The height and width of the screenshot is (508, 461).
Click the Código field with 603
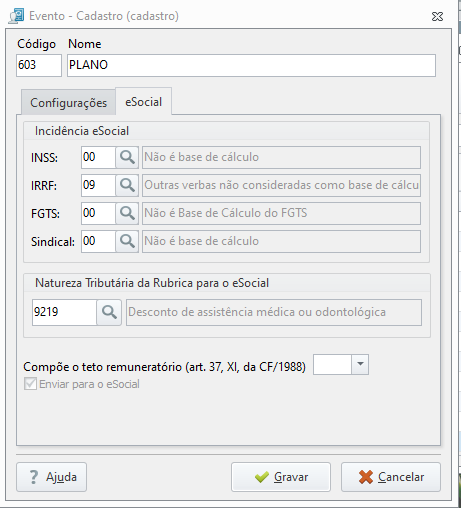coord(39,65)
